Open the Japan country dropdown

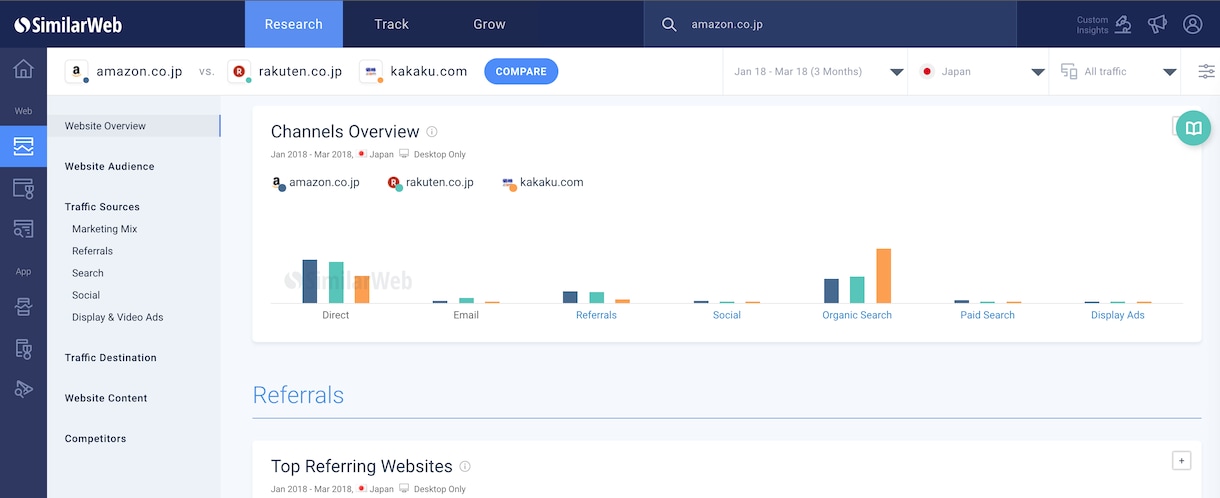[978, 72]
